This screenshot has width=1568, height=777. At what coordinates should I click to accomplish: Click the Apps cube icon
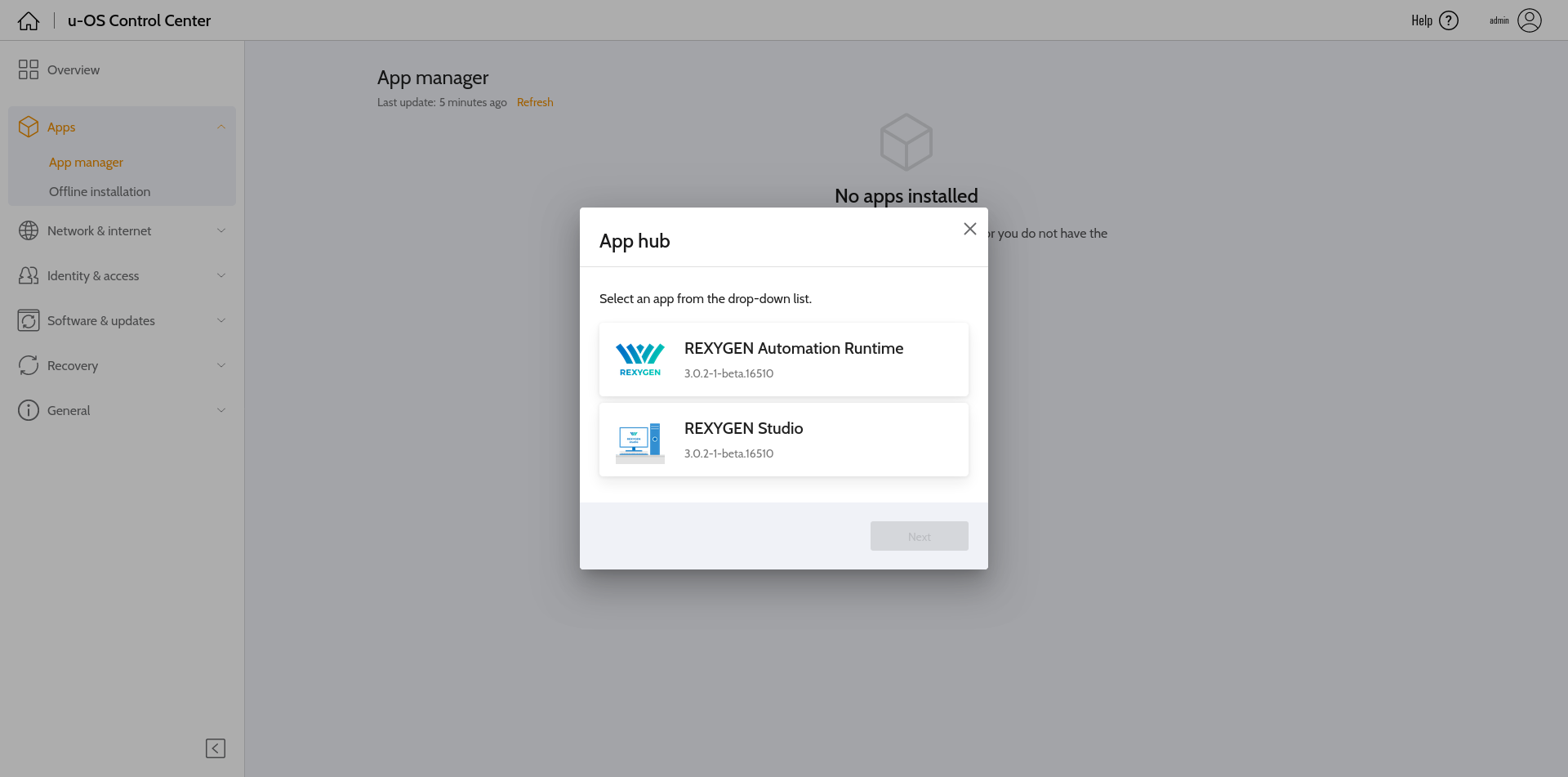(x=29, y=127)
